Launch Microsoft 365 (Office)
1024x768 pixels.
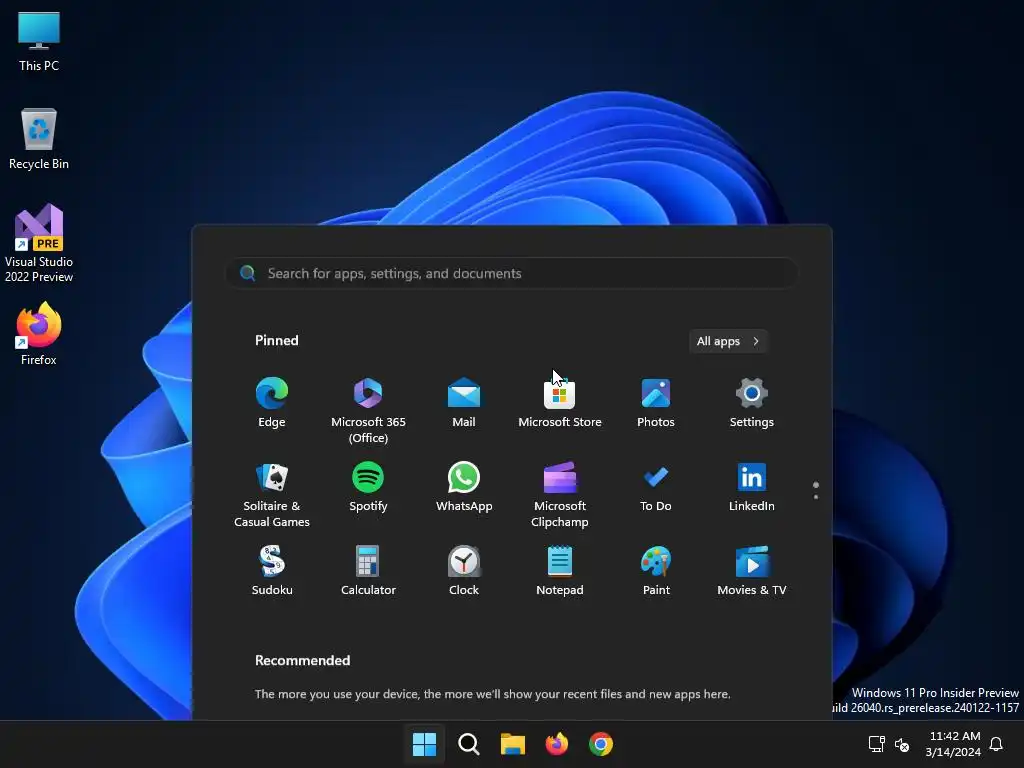pos(368,410)
